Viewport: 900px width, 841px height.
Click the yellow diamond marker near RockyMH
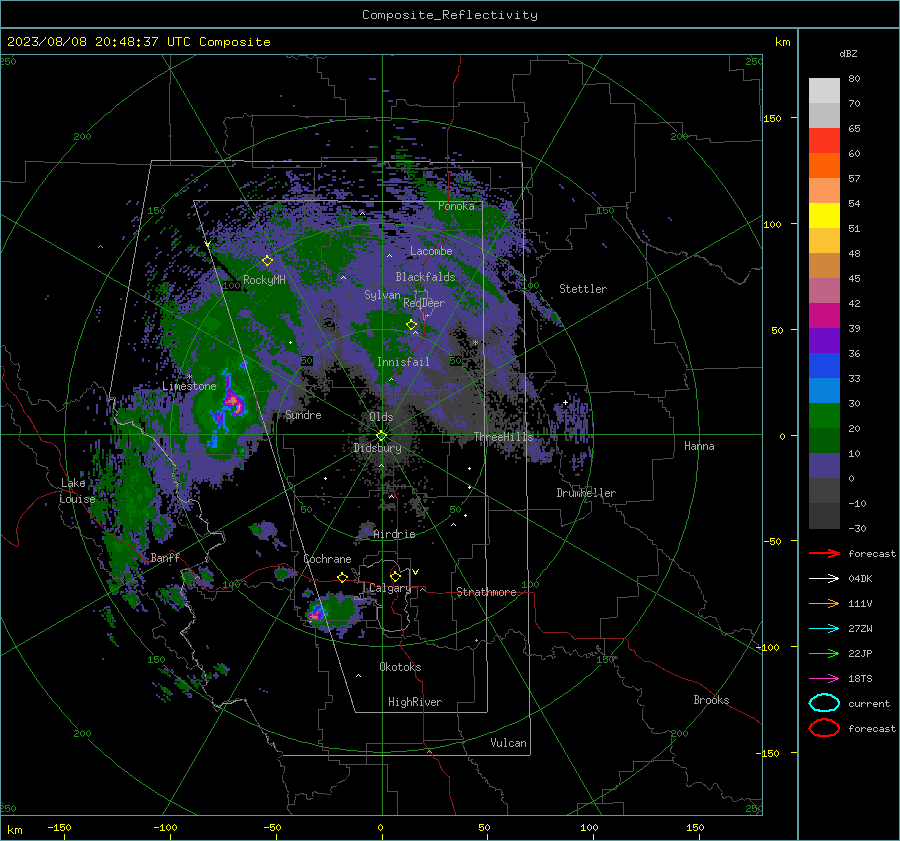[x=267, y=261]
